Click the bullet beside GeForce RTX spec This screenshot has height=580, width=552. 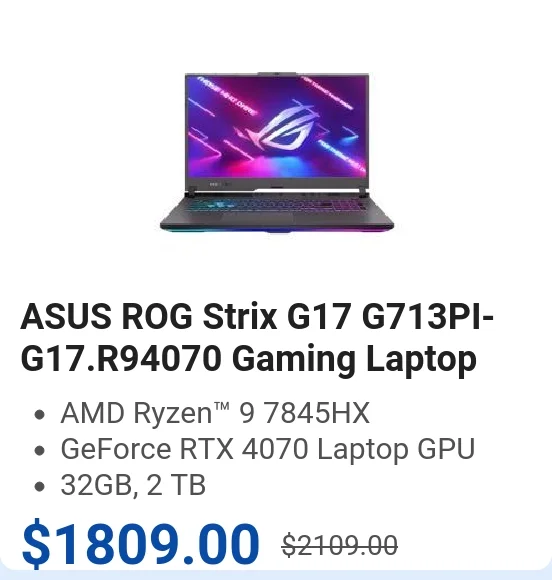39,451
